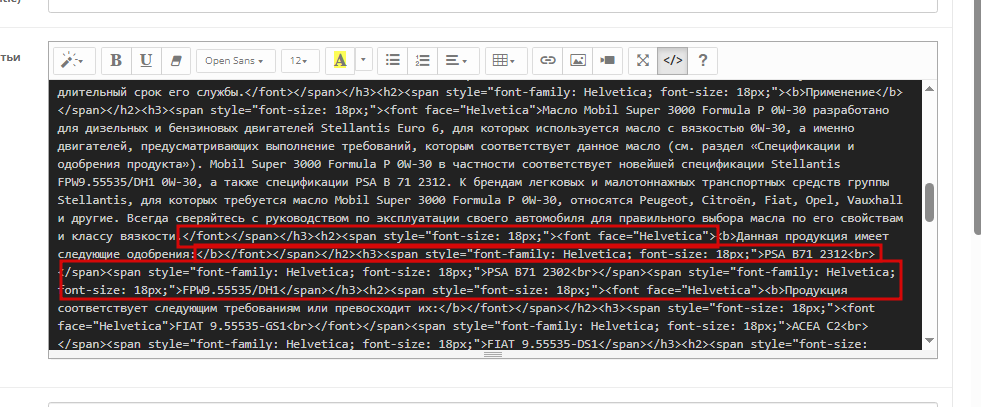The width and height of the screenshot is (981, 407).
Task: Open the magic wand Style menu
Action: point(74,61)
